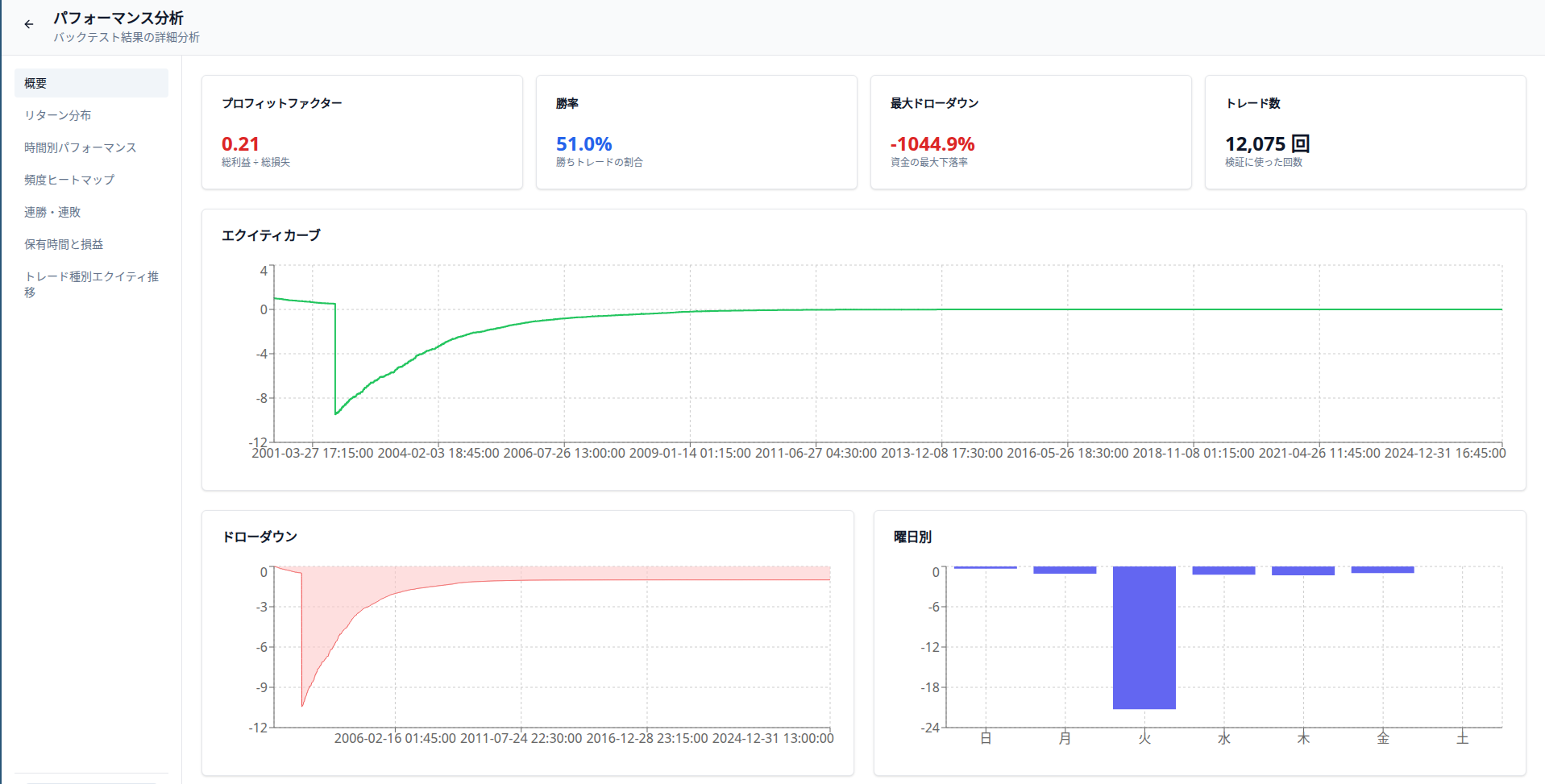Open リターン分布 section
This screenshot has width=1545, height=784.
pos(58,115)
